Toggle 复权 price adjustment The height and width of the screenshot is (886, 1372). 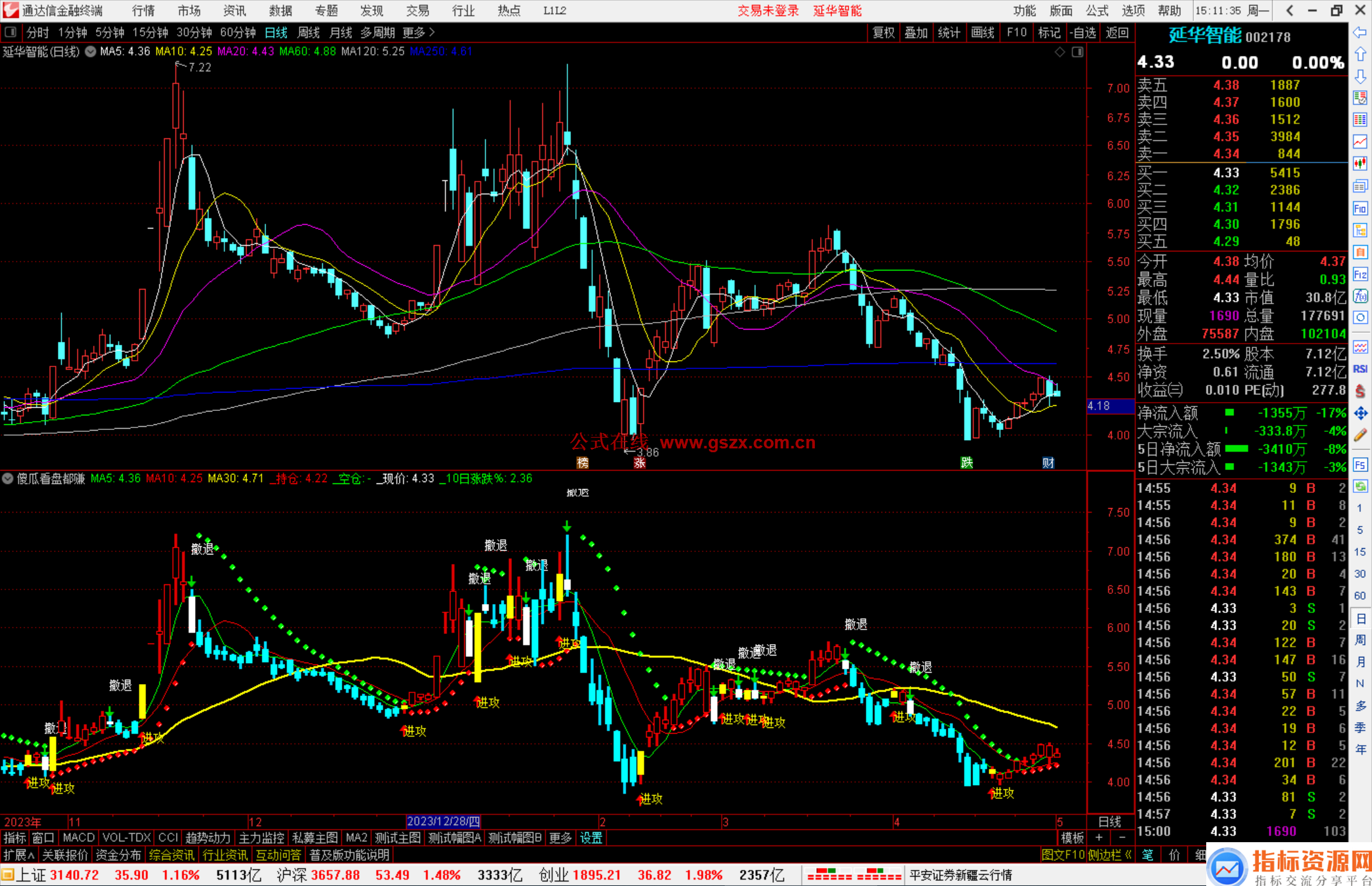(884, 32)
